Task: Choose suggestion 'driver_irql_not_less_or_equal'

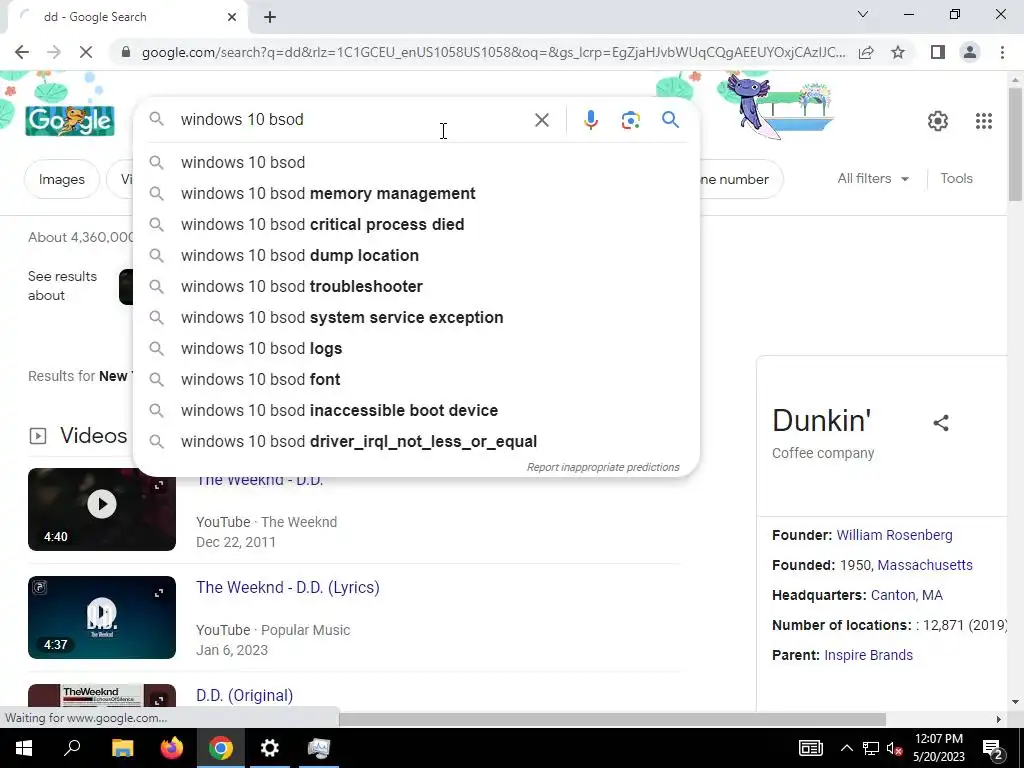Action: coord(416,441)
